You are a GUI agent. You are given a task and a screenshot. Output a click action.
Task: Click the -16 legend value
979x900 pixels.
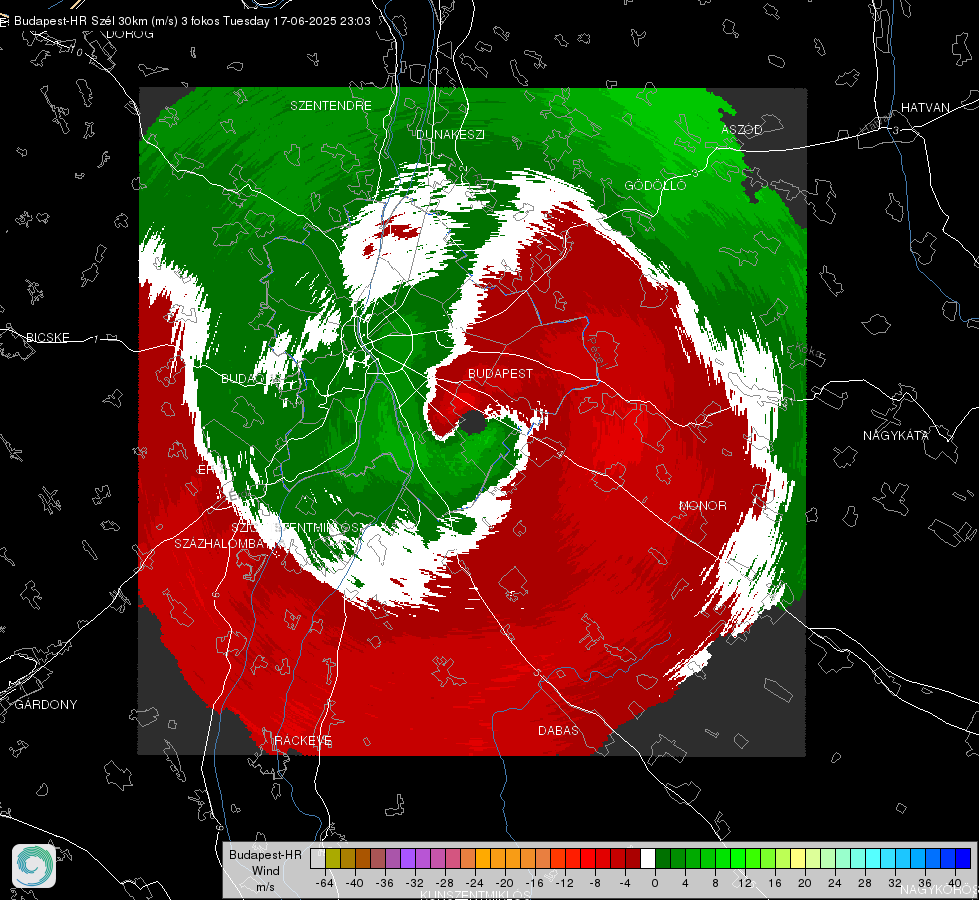tap(534, 883)
